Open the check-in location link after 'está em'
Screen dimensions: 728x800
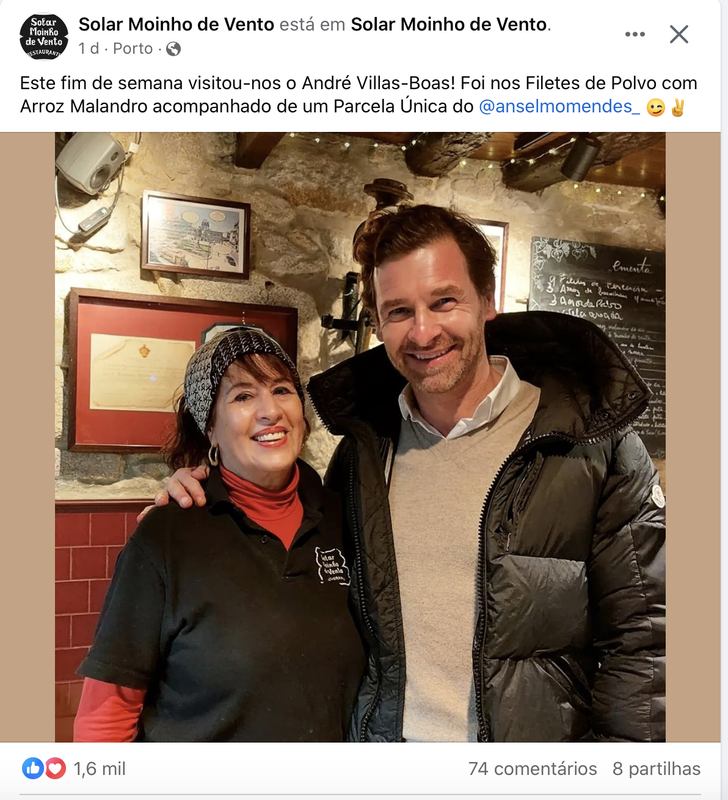click(449, 24)
